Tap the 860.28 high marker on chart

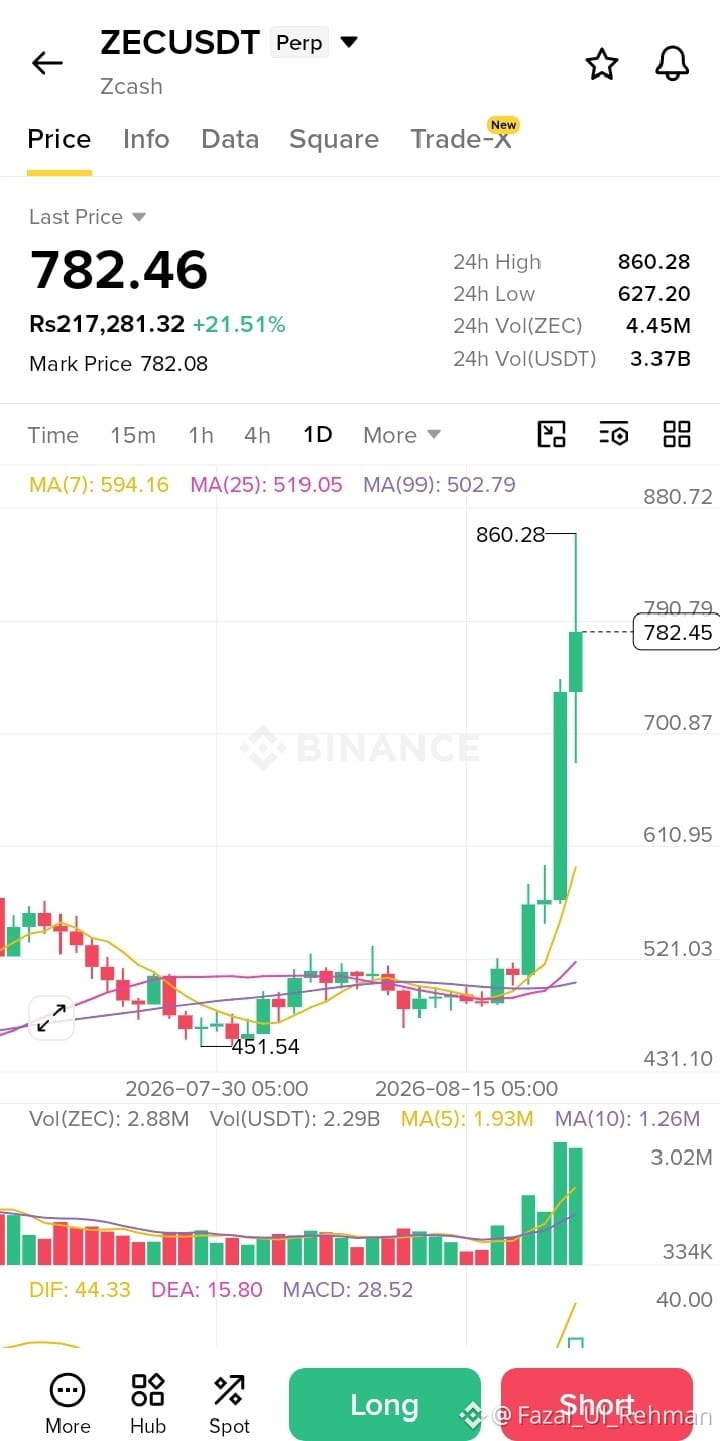(x=510, y=535)
